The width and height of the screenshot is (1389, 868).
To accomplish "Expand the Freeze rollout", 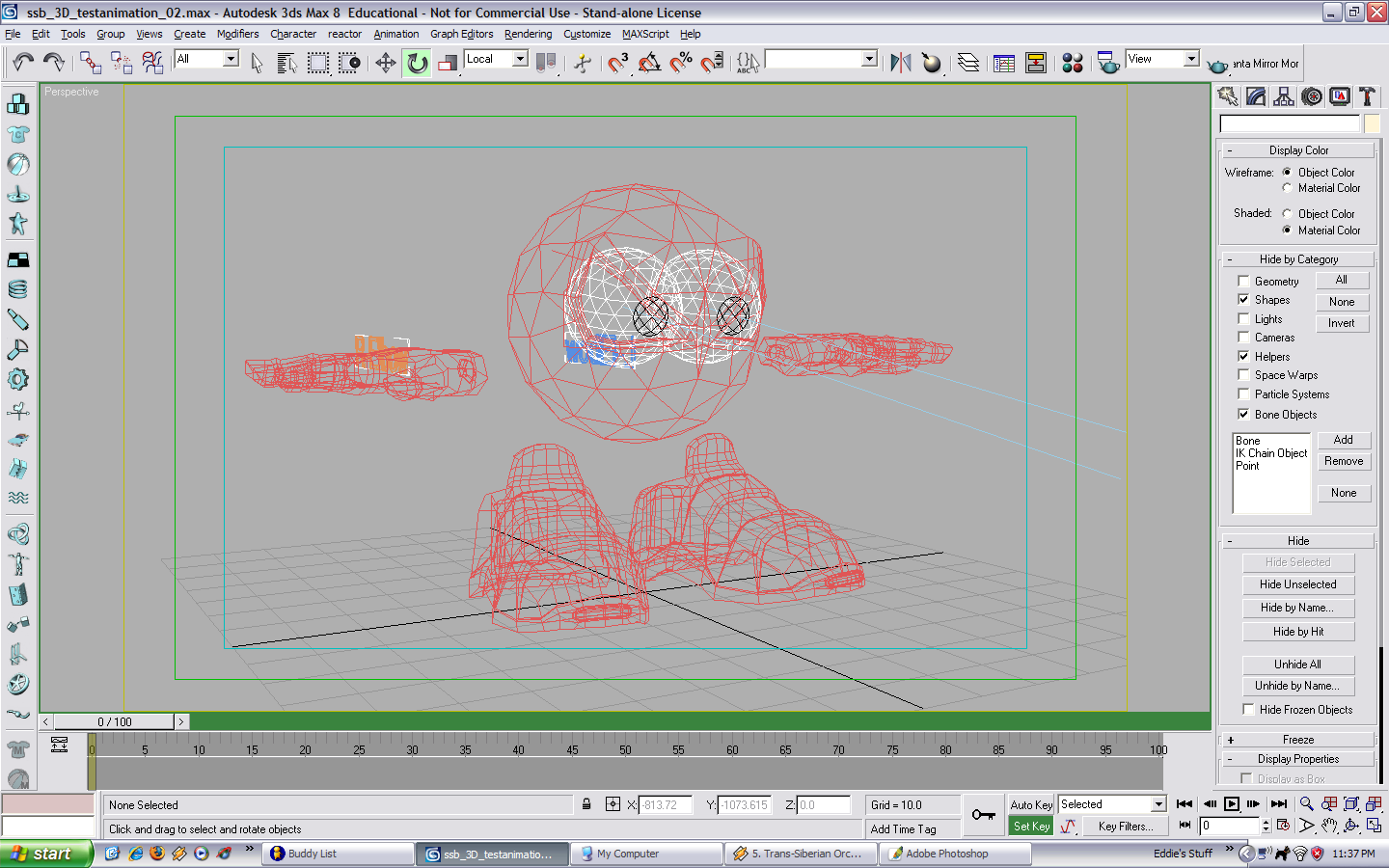I will 1298,740.
